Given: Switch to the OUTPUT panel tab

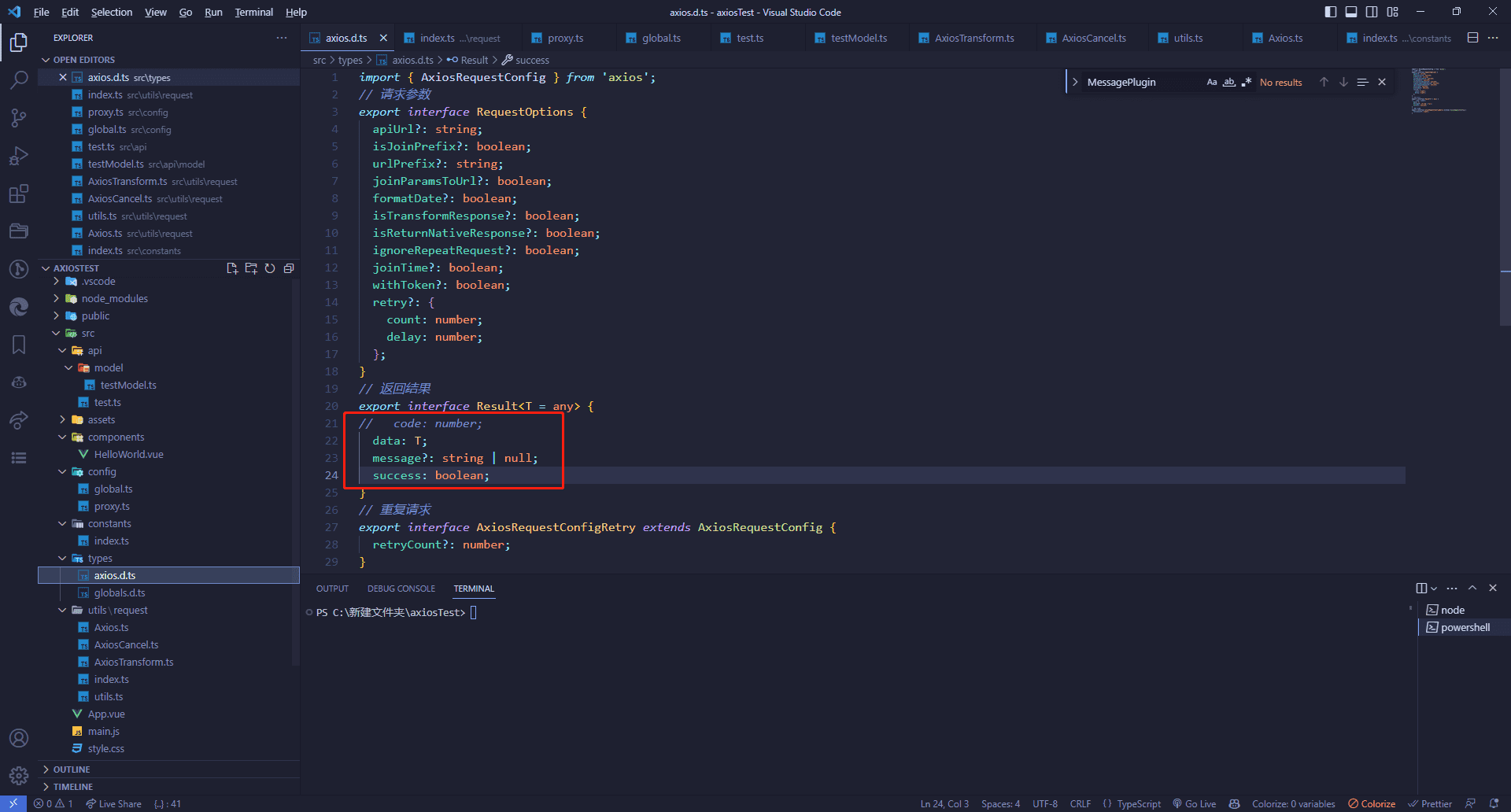Looking at the screenshot, I should pyautogui.click(x=332, y=589).
